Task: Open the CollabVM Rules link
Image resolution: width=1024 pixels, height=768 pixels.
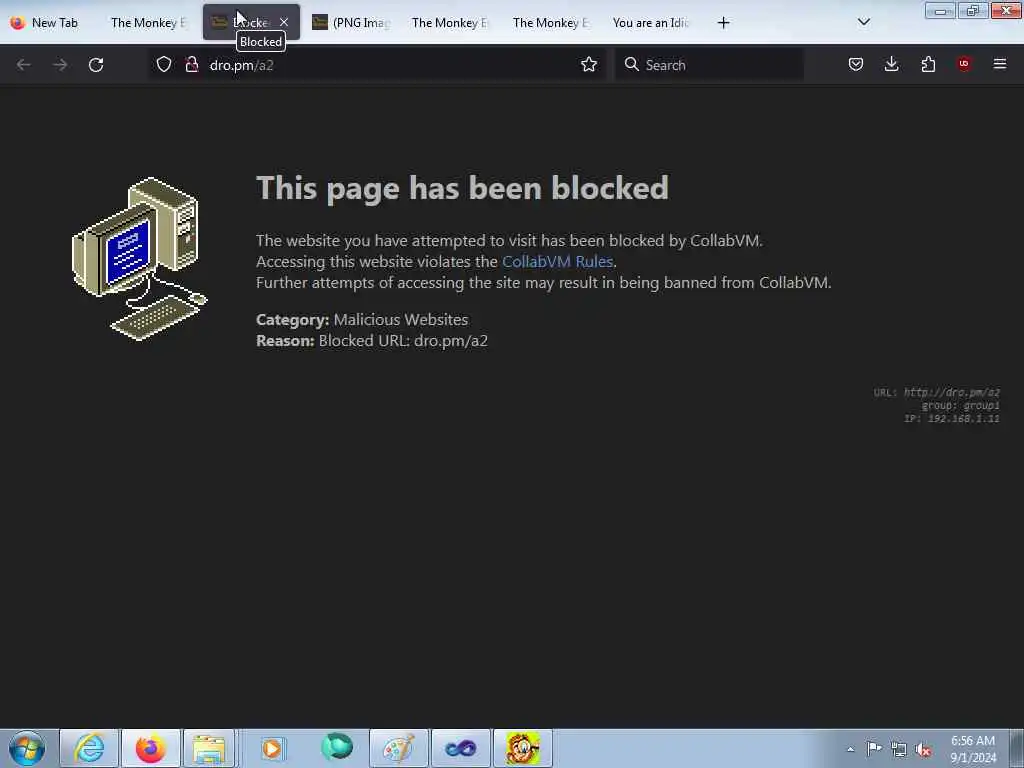Action: [x=557, y=261]
